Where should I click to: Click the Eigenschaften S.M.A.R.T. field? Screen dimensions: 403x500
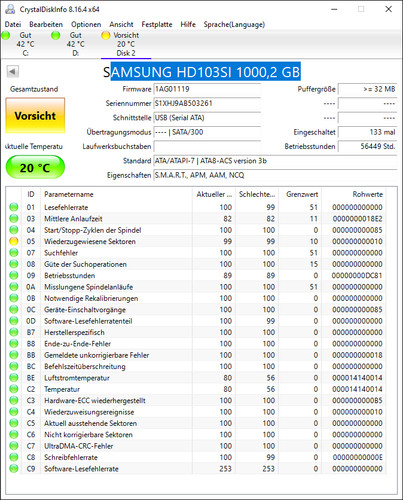point(275,175)
